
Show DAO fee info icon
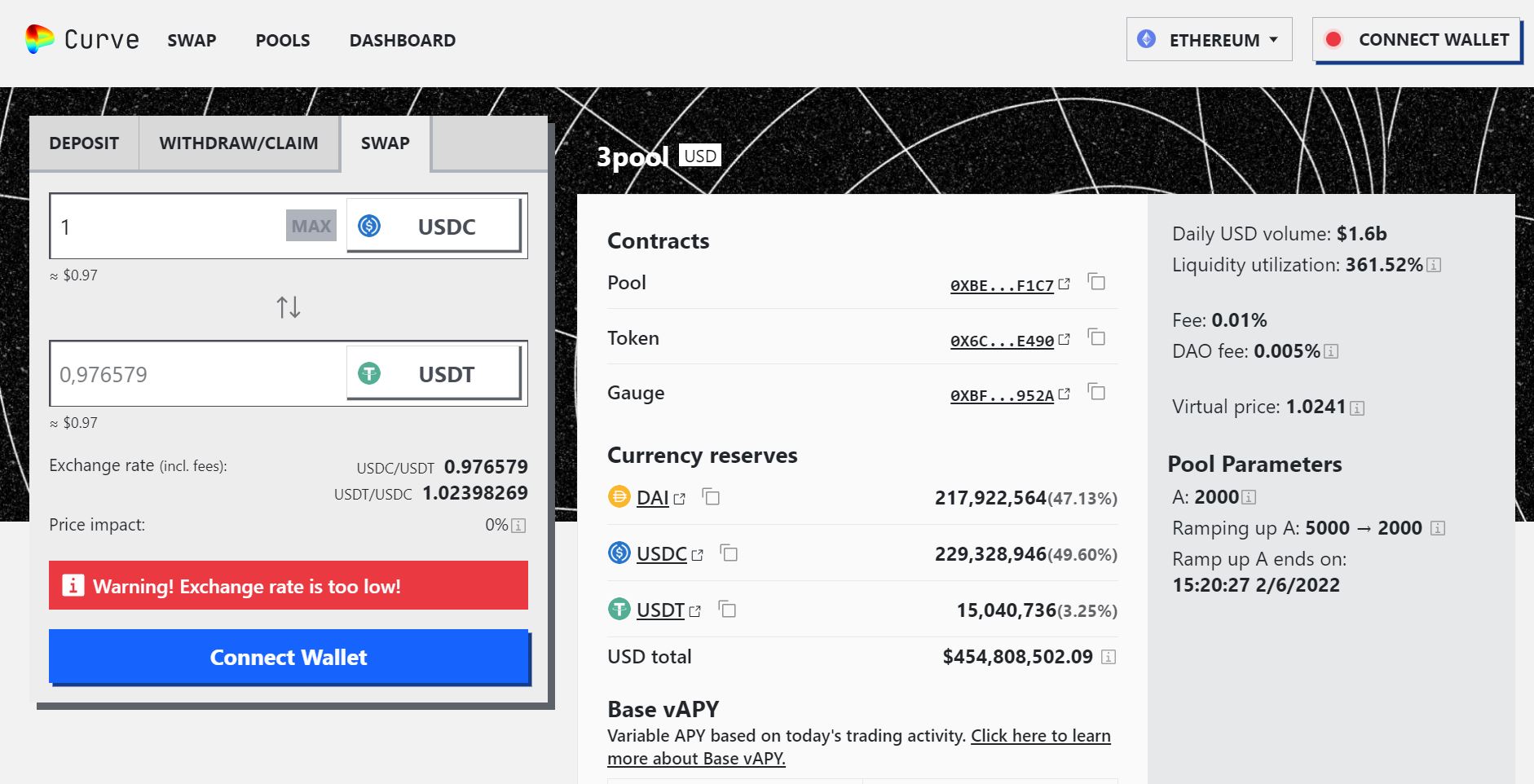[1331, 351]
